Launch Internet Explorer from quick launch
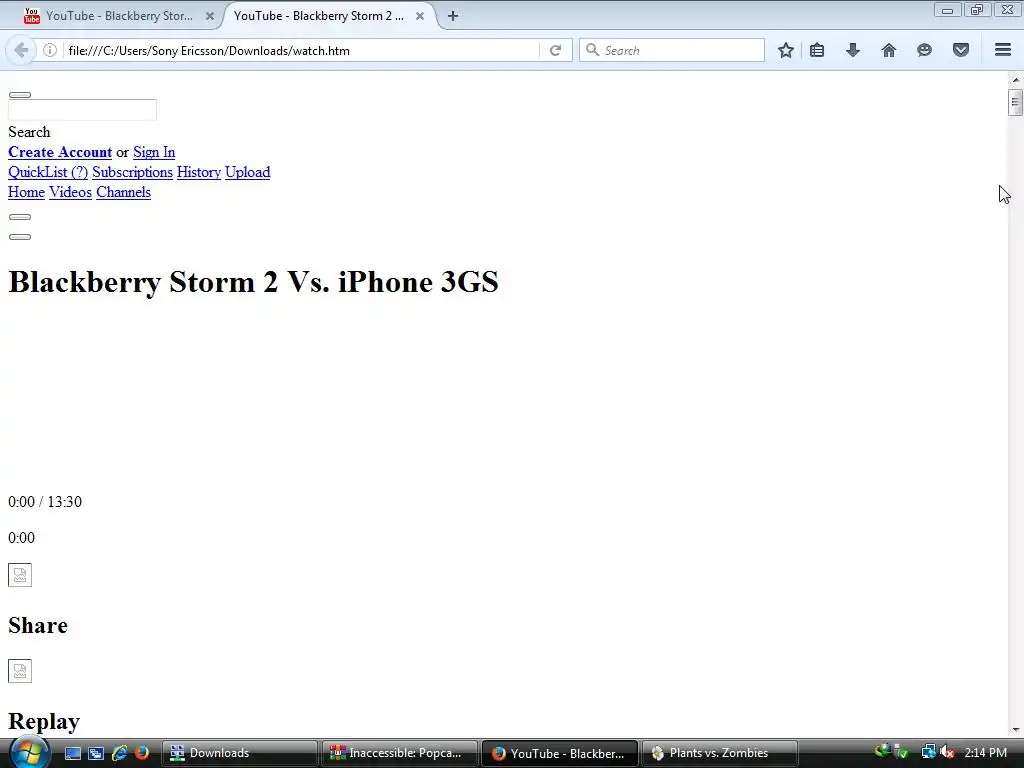The width and height of the screenshot is (1024, 768). click(x=120, y=754)
